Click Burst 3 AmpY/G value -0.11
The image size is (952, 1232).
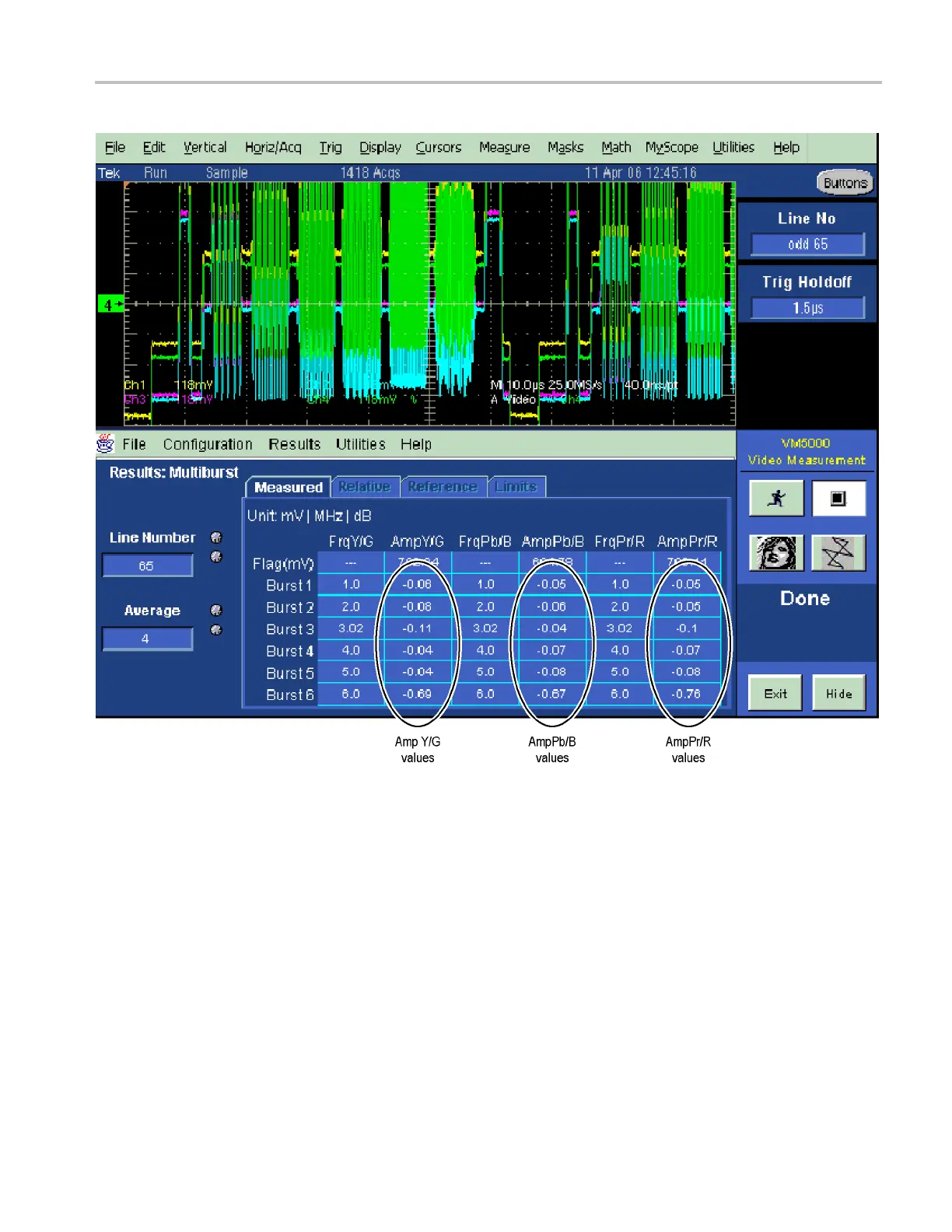point(418,628)
